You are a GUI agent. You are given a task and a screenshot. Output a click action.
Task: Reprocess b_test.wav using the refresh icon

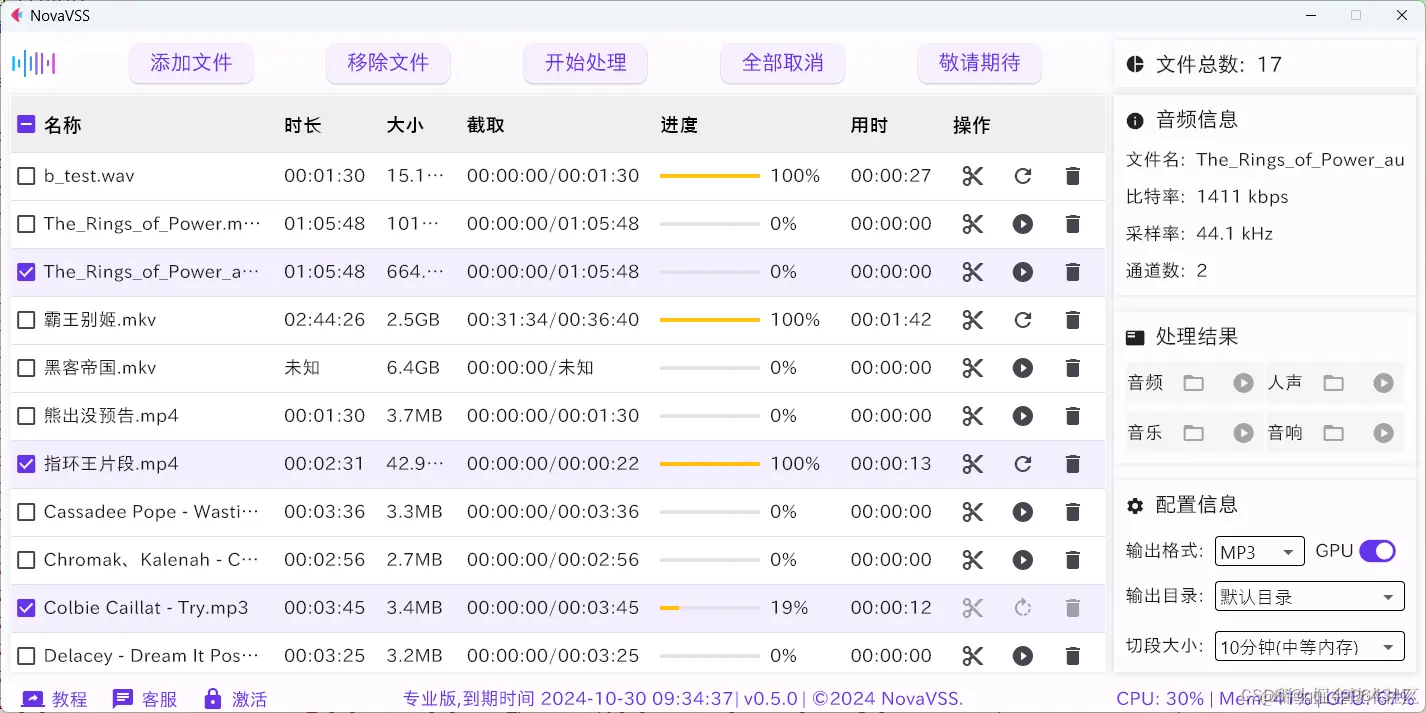click(x=1022, y=176)
